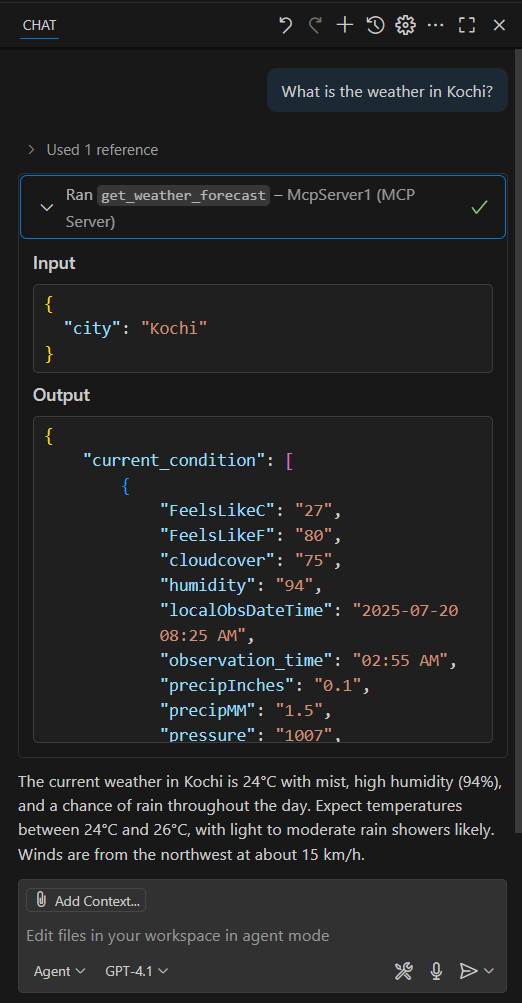Open the send options dropdown chevron
Screen dimensions: 522x1003
coord(489,971)
